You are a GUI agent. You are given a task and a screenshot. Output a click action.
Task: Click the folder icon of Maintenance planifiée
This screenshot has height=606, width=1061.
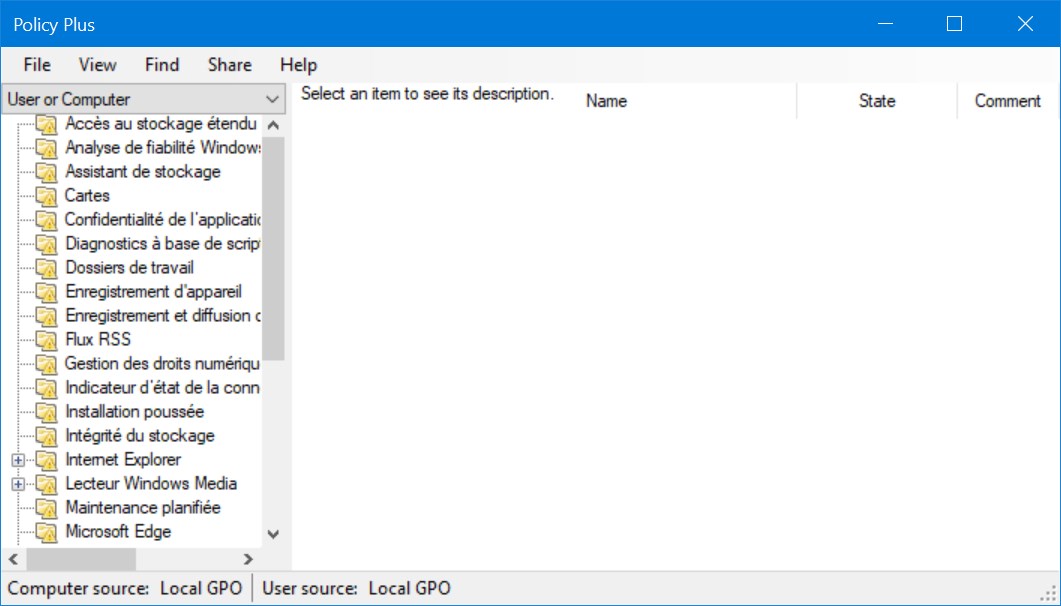click(x=46, y=509)
